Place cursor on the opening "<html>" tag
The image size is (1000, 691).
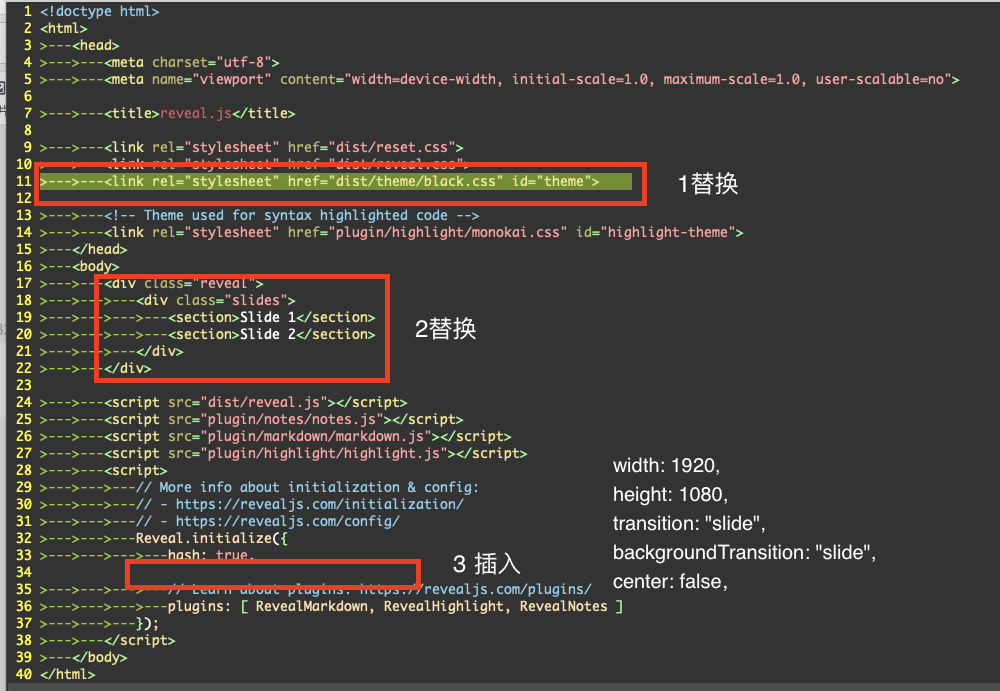tap(64, 29)
